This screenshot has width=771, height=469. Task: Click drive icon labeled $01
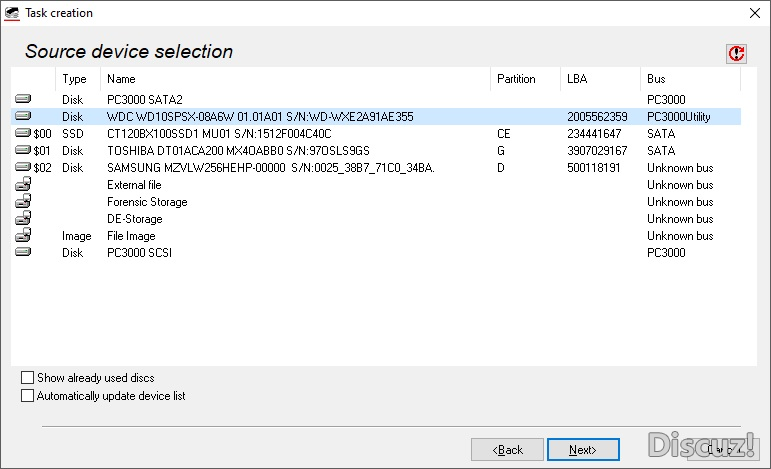23,150
